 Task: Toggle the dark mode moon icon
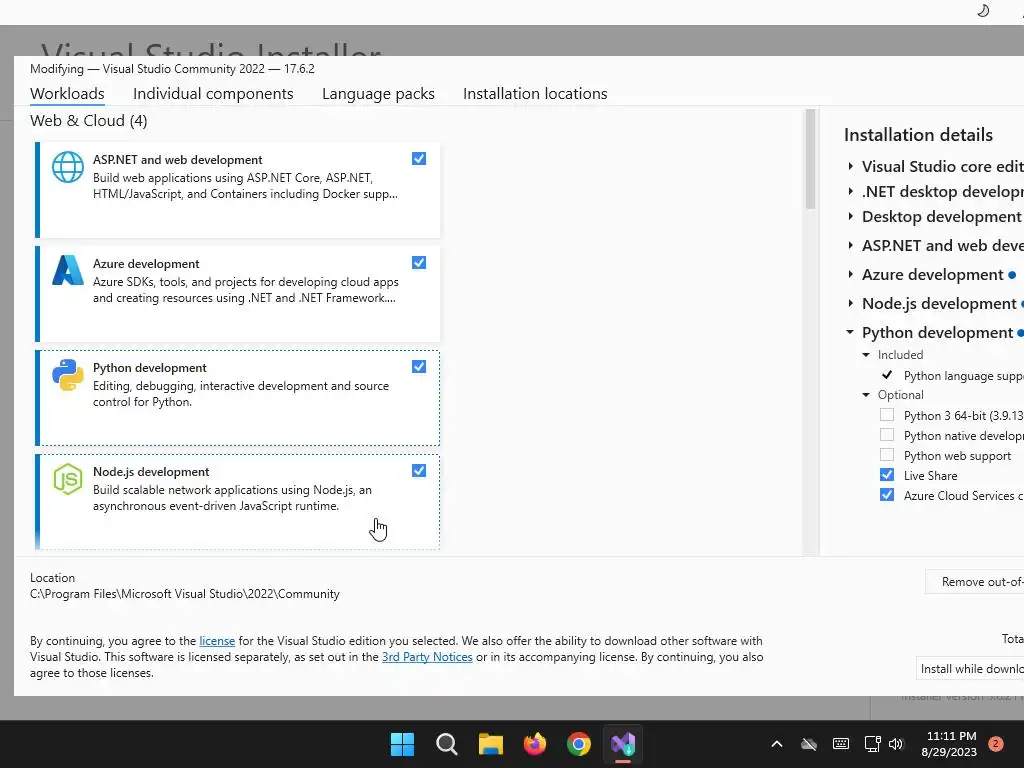(983, 10)
